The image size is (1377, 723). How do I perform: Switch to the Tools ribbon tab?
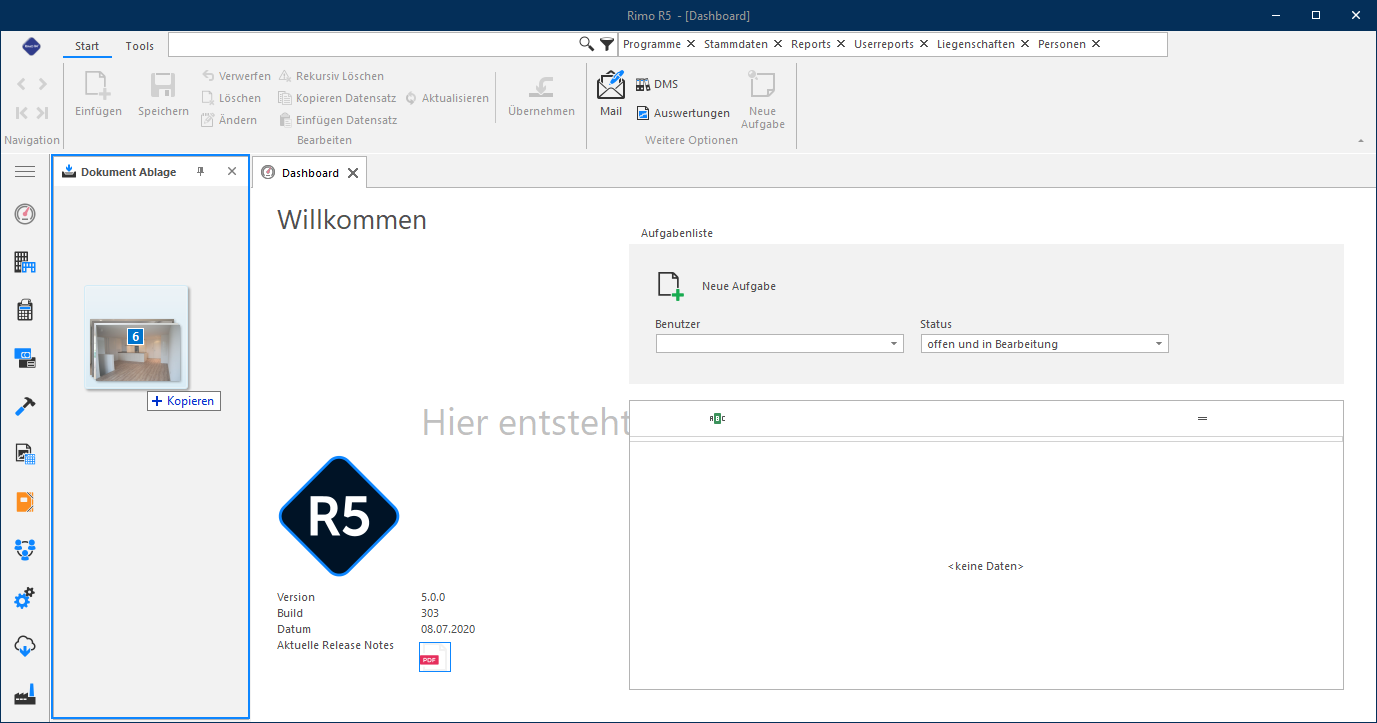pos(140,46)
